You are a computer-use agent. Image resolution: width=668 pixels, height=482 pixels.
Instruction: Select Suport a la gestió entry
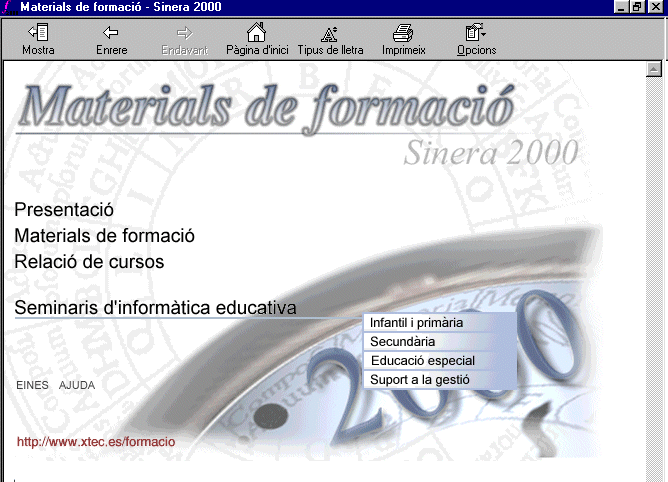click(419, 380)
